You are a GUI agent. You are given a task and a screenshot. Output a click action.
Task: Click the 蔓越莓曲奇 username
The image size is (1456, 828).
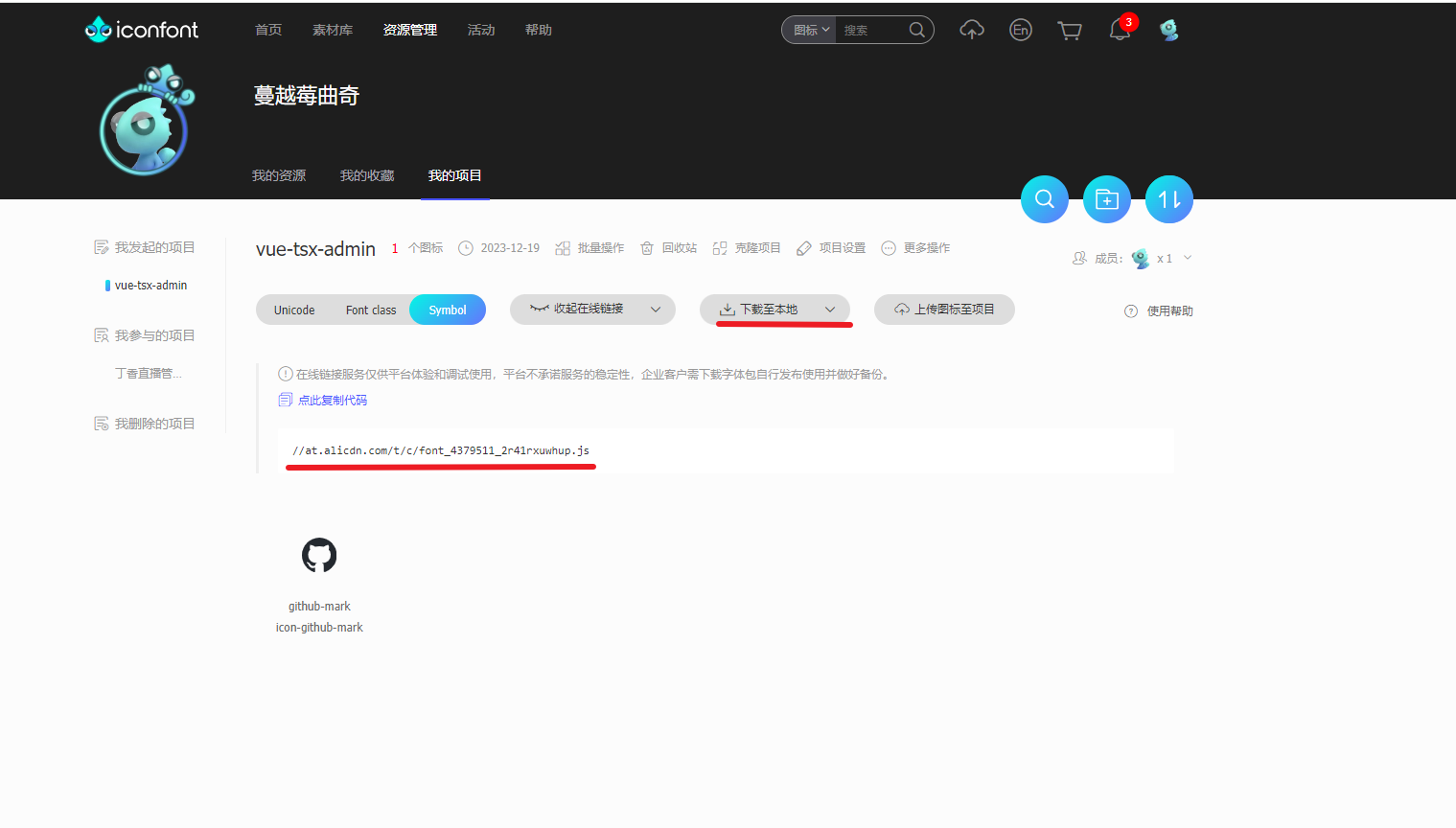click(307, 96)
